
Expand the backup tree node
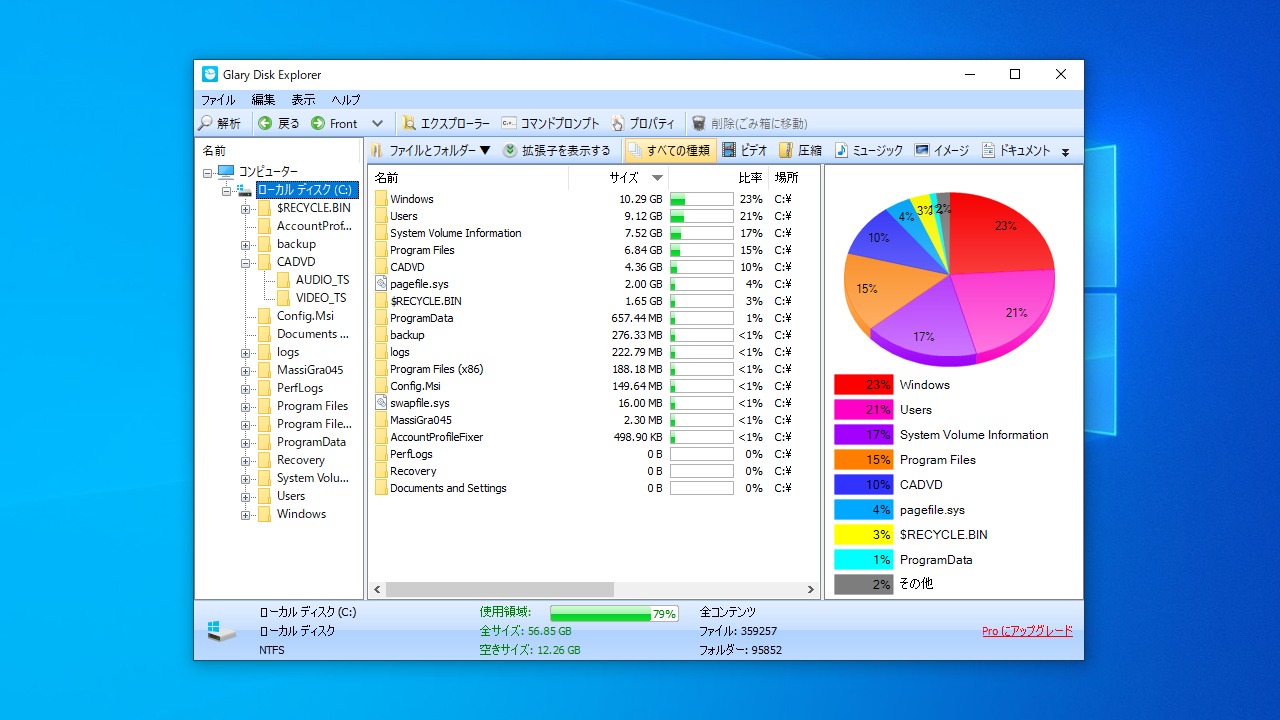pos(246,244)
